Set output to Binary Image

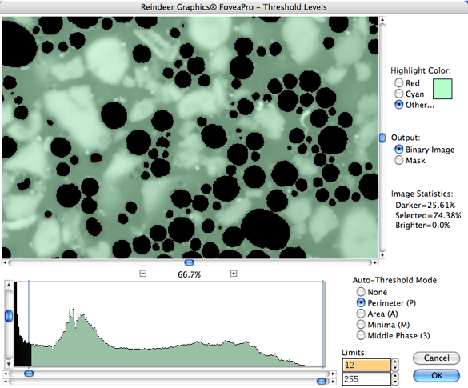(399, 149)
